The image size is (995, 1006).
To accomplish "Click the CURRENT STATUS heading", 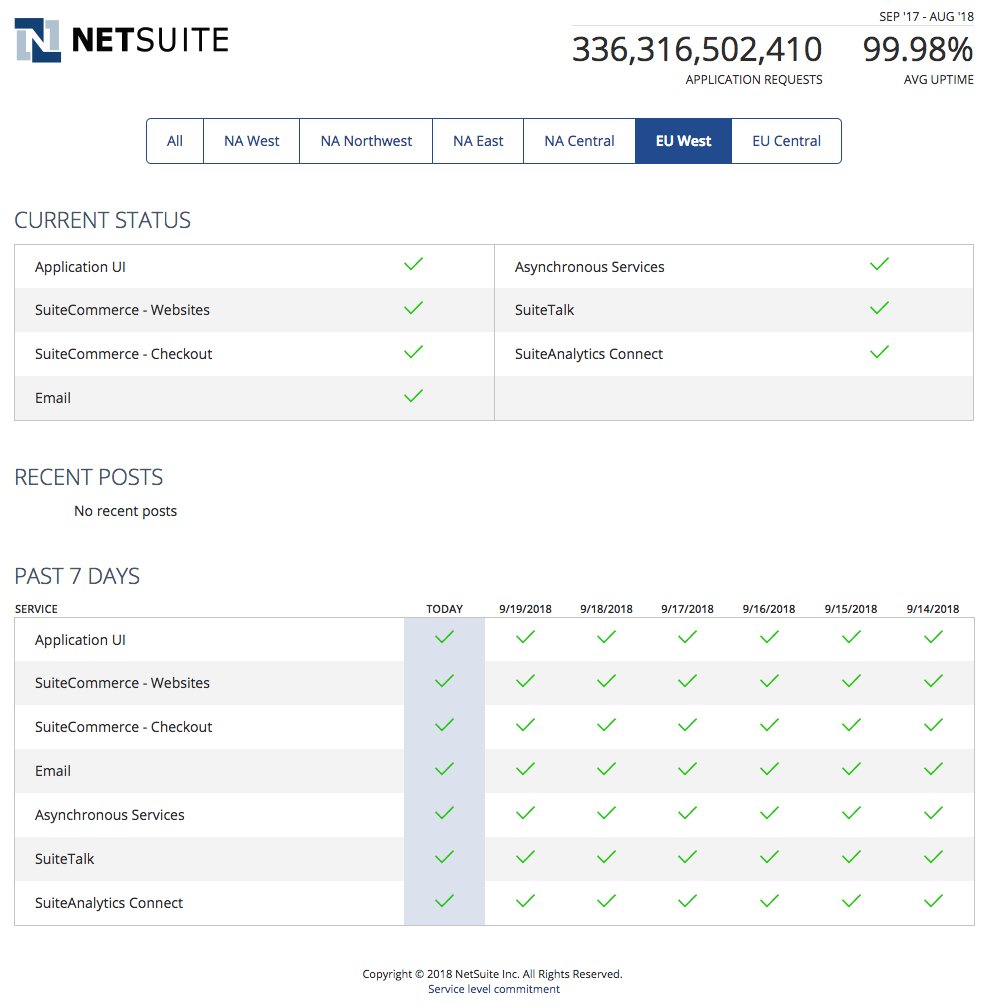I will tap(103, 220).
